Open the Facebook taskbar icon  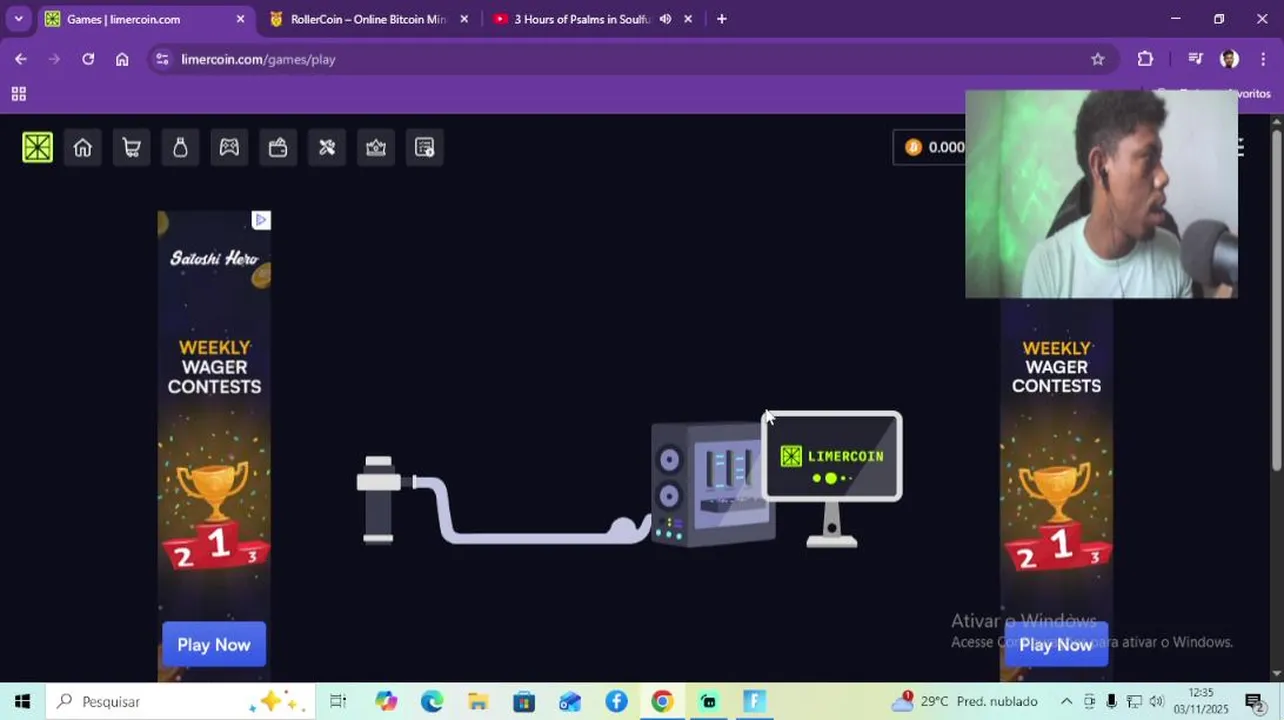(616, 701)
